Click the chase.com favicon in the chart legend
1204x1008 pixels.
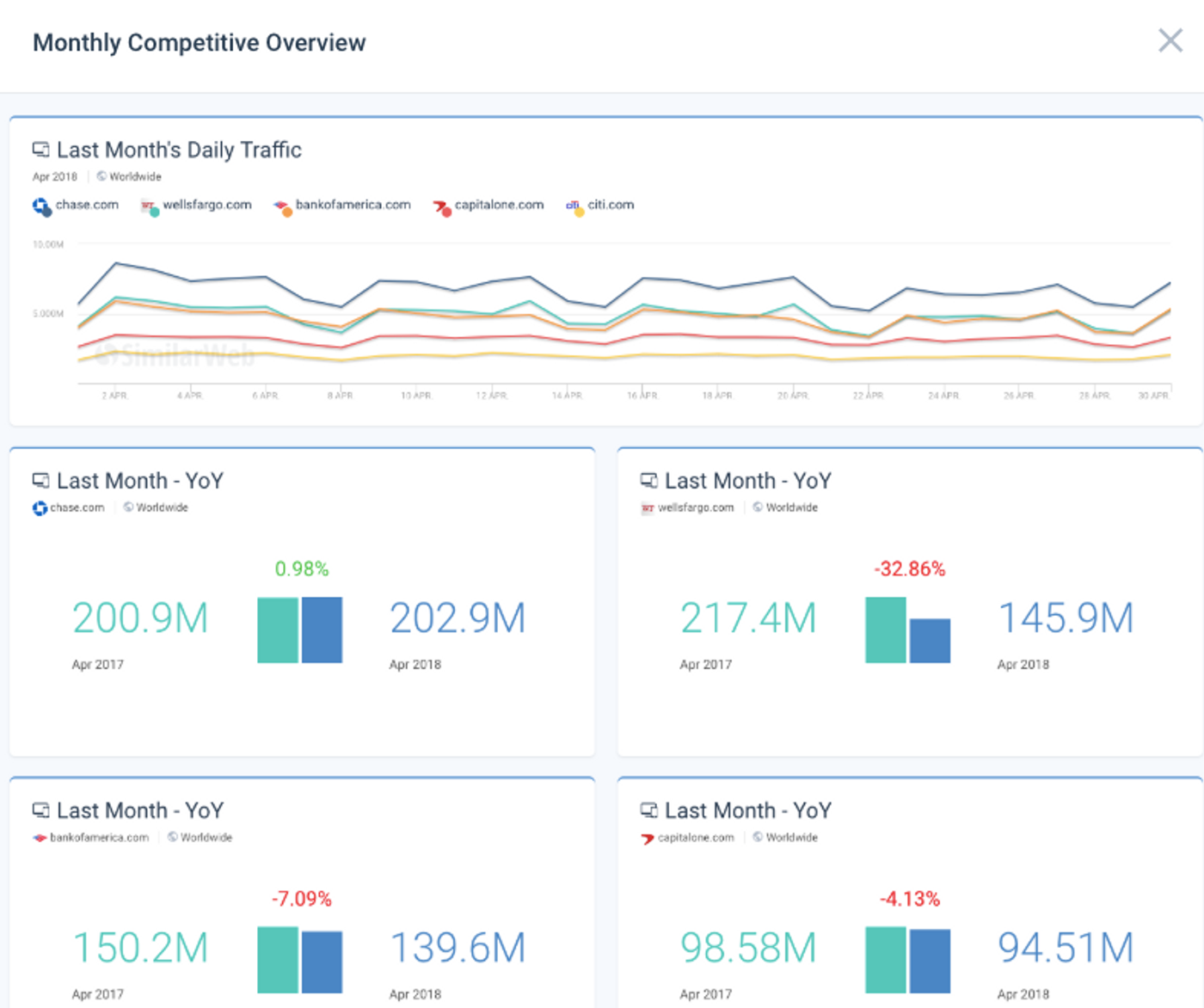point(40,206)
